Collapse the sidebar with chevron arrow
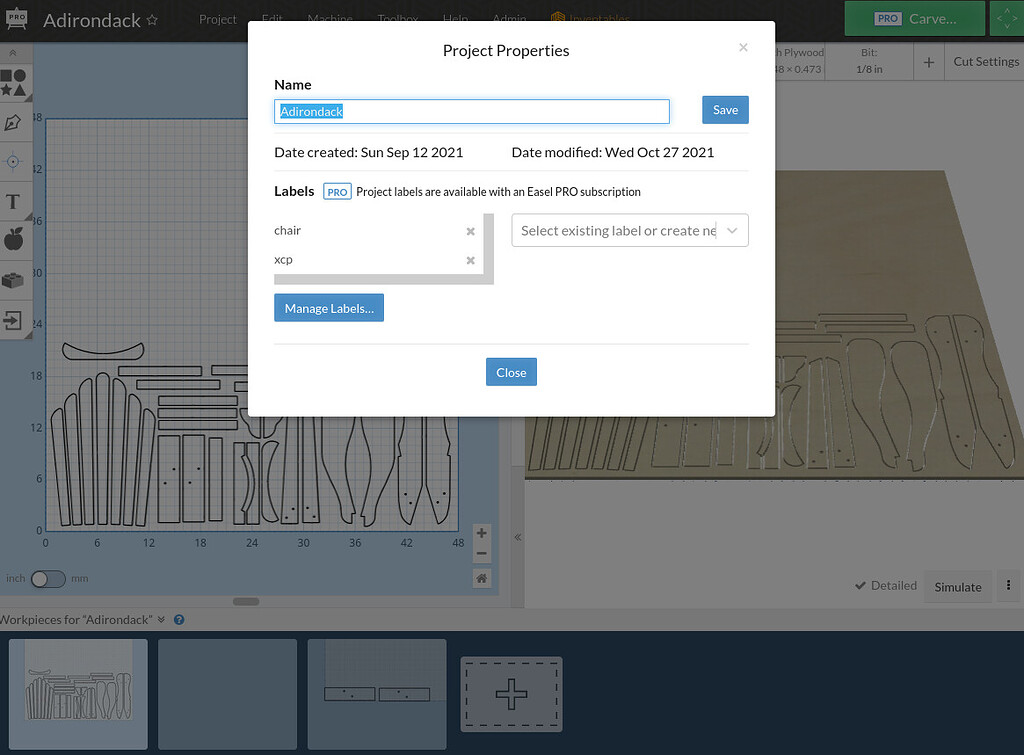1024x755 pixels. tap(517, 537)
